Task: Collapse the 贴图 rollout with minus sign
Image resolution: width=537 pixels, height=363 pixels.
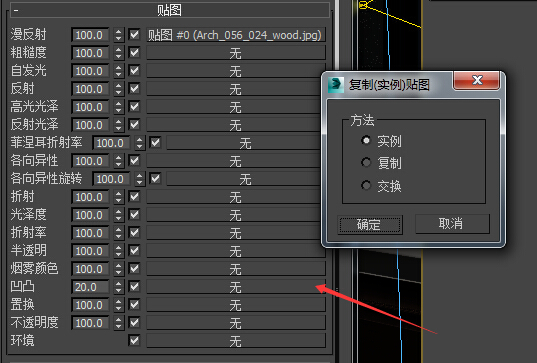Action: coord(16,11)
